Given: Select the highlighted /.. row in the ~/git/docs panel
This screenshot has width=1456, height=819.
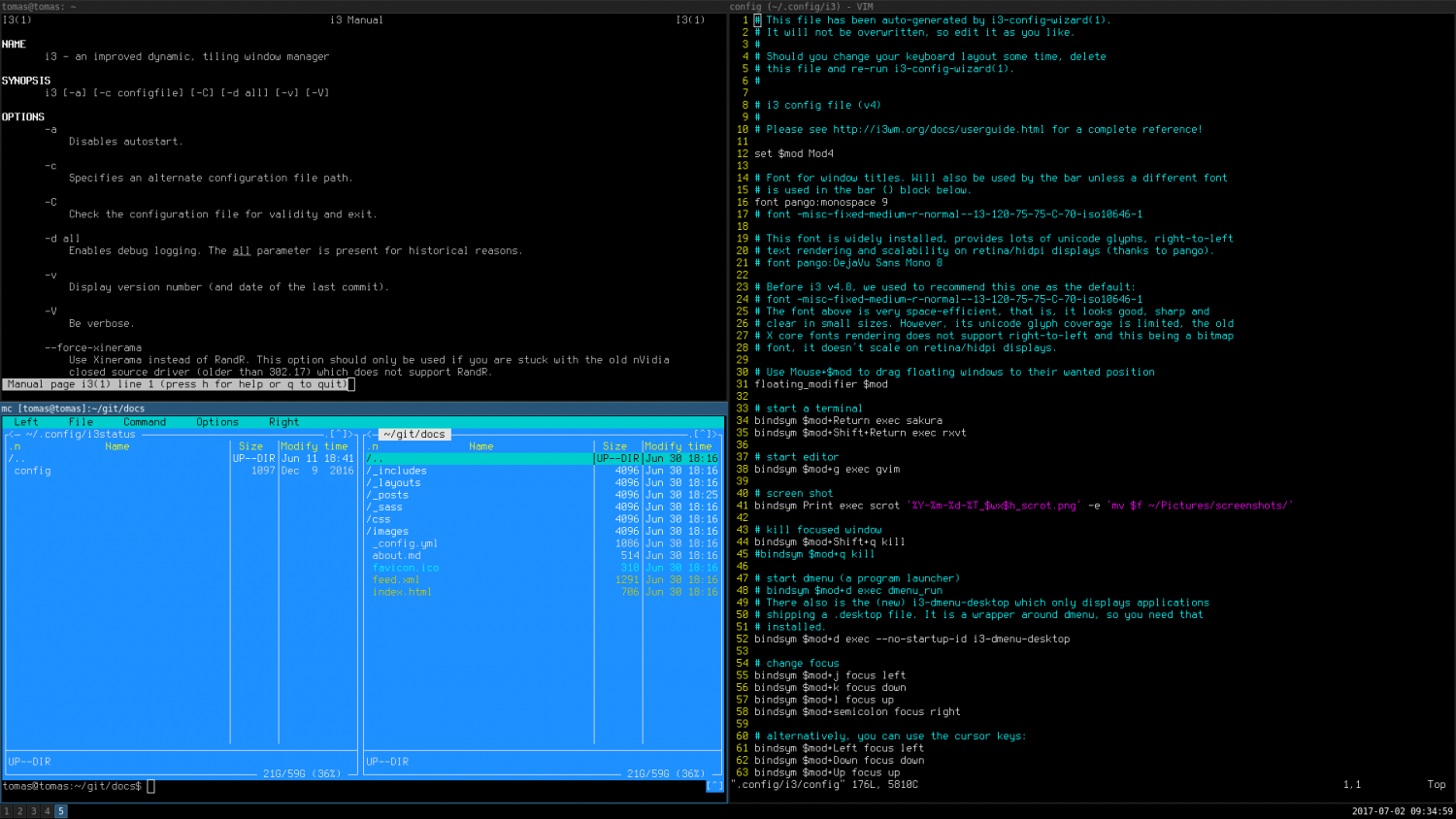Looking at the screenshot, I should coord(542,459).
